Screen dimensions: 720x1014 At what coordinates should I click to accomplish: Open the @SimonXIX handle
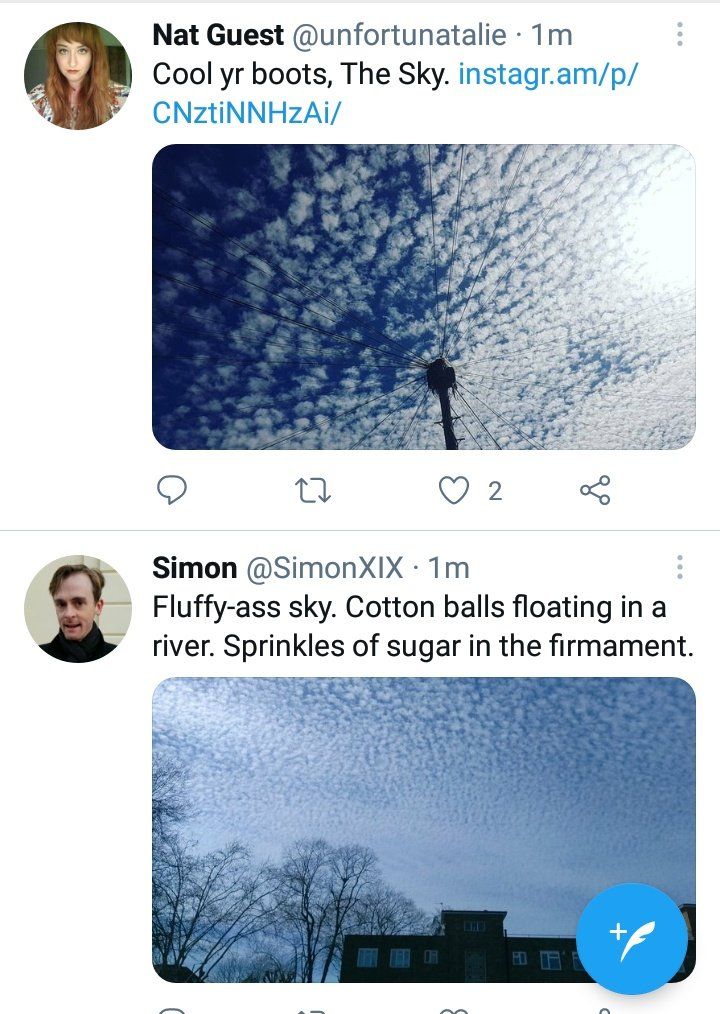point(325,568)
